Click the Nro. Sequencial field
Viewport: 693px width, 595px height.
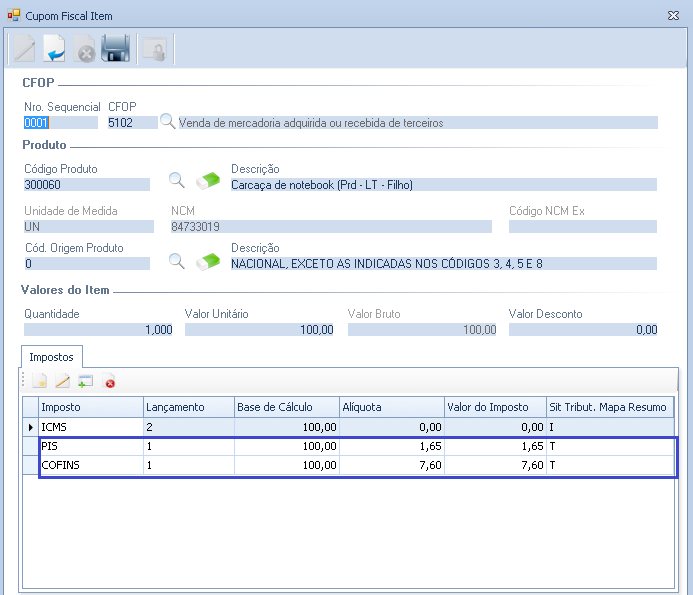coord(60,123)
